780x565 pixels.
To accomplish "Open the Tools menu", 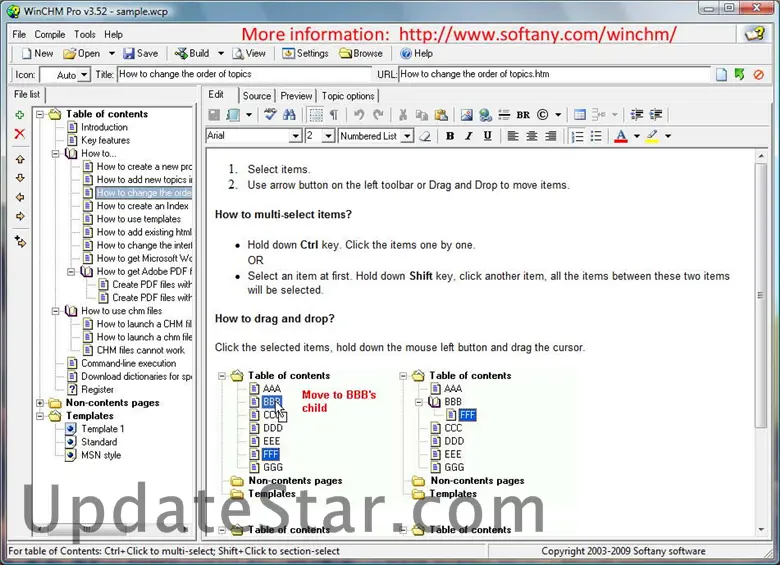I will pos(85,34).
